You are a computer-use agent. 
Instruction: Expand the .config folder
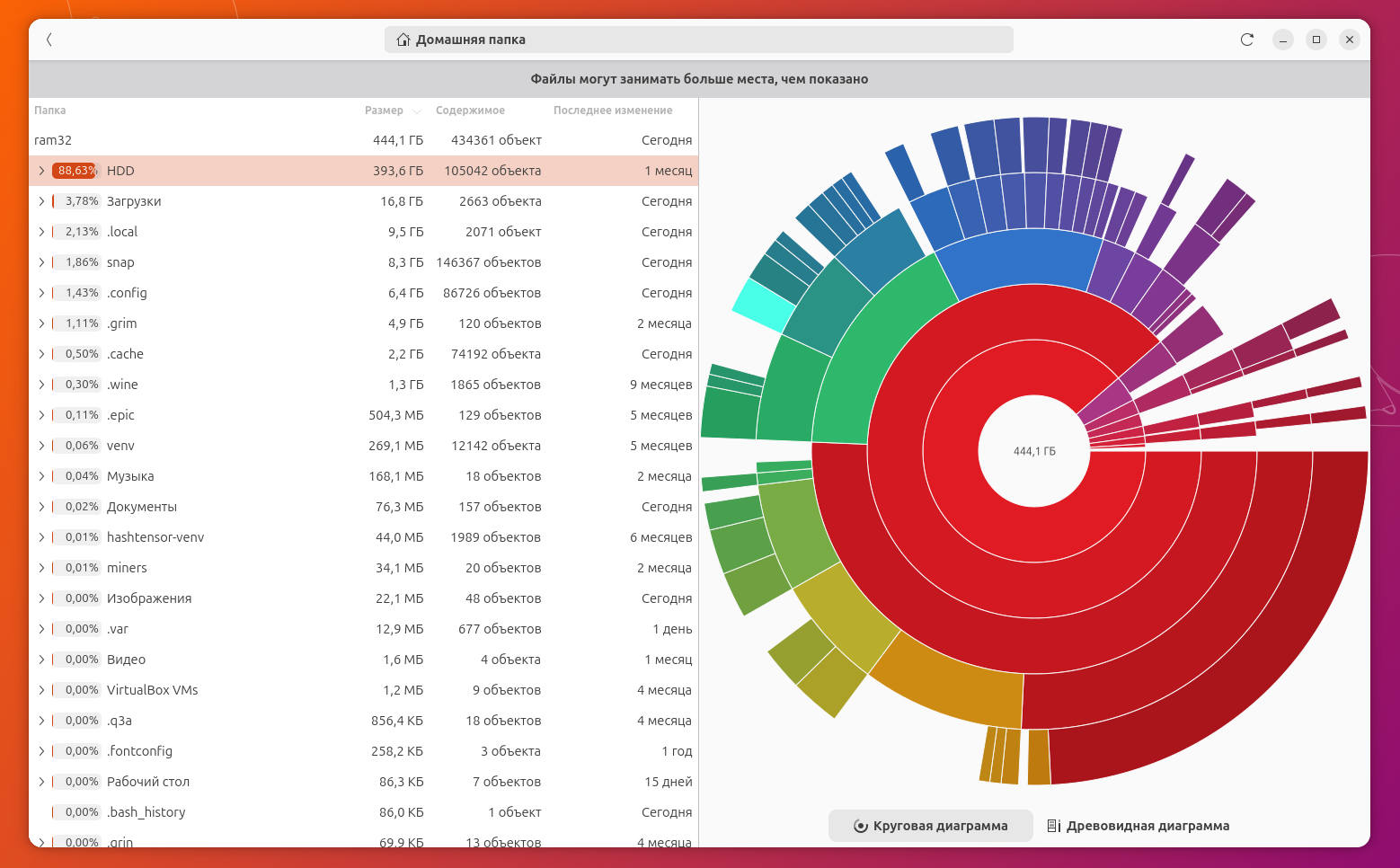(x=41, y=293)
